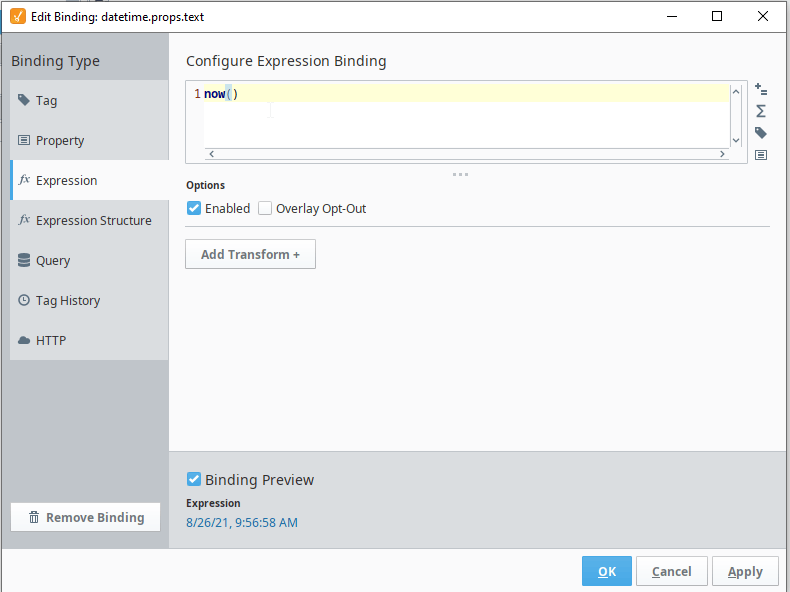Image resolution: width=790 pixels, height=592 pixels.
Task: Click the Cancel button
Action: click(672, 571)
